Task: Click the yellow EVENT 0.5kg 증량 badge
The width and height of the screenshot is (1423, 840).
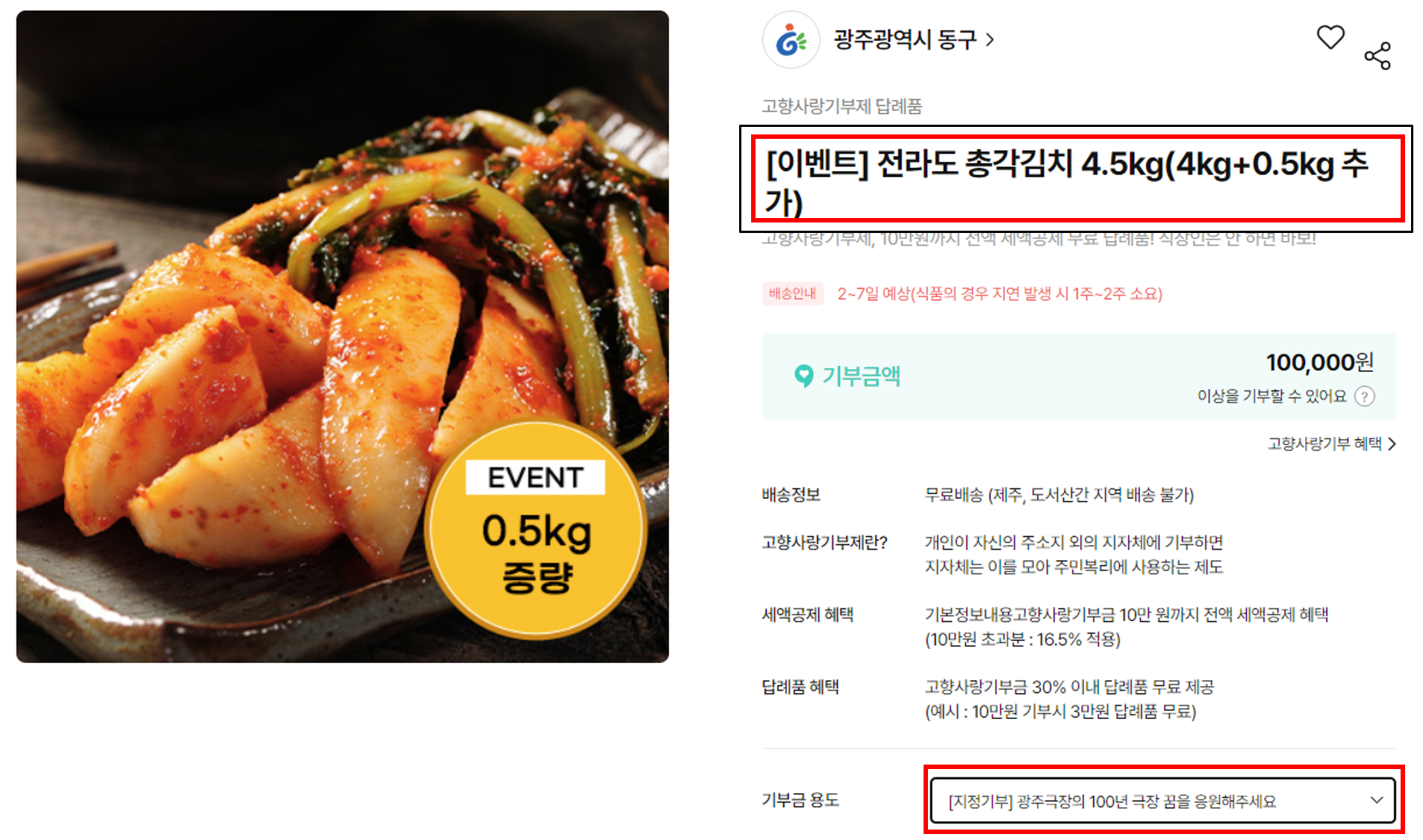Action: click(535, 529)
